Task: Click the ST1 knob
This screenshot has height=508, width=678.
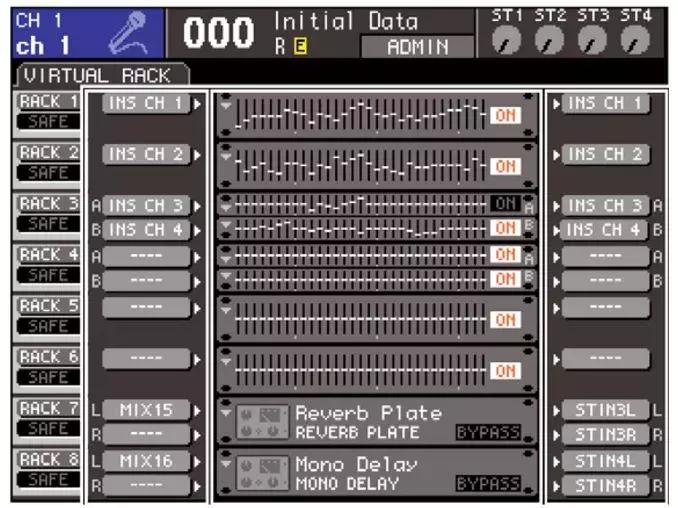Action: coord(510,38)
